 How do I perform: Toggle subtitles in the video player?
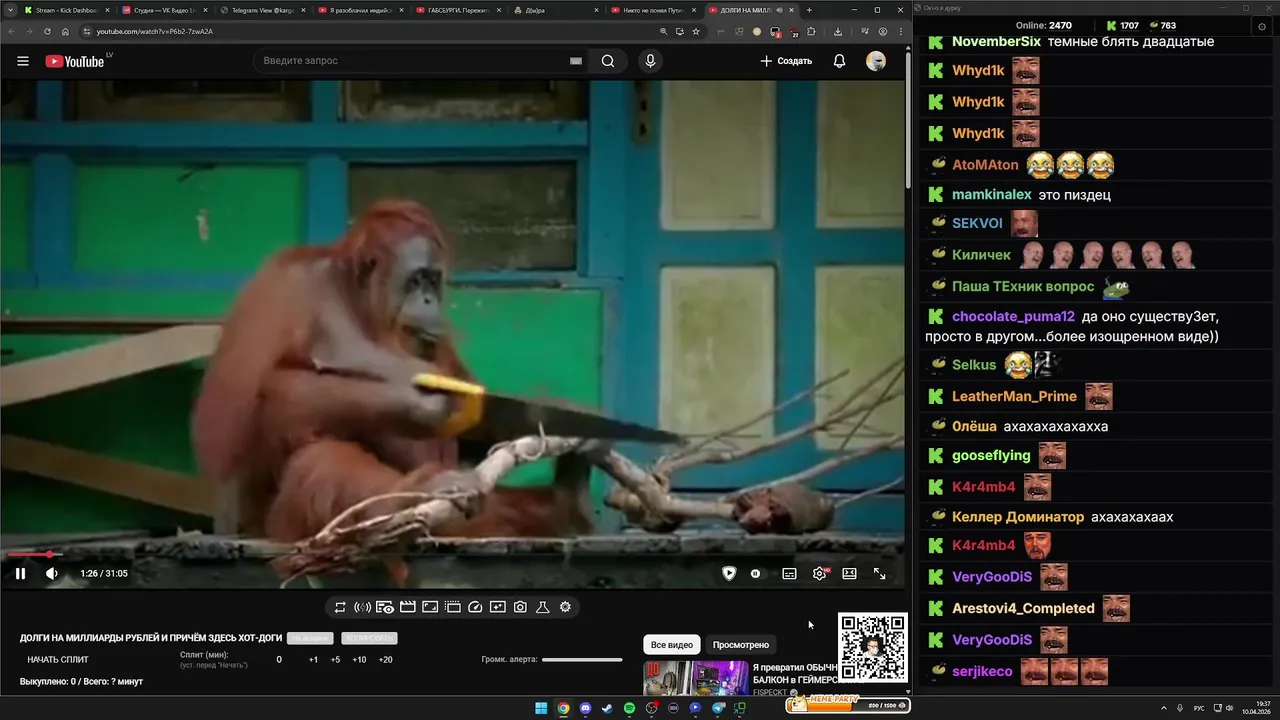coord(789,573)
